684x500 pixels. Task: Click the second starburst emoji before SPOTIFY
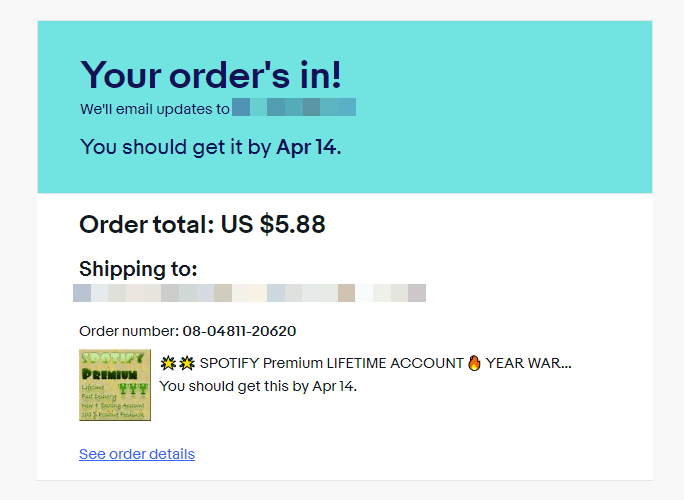(186, 363)
